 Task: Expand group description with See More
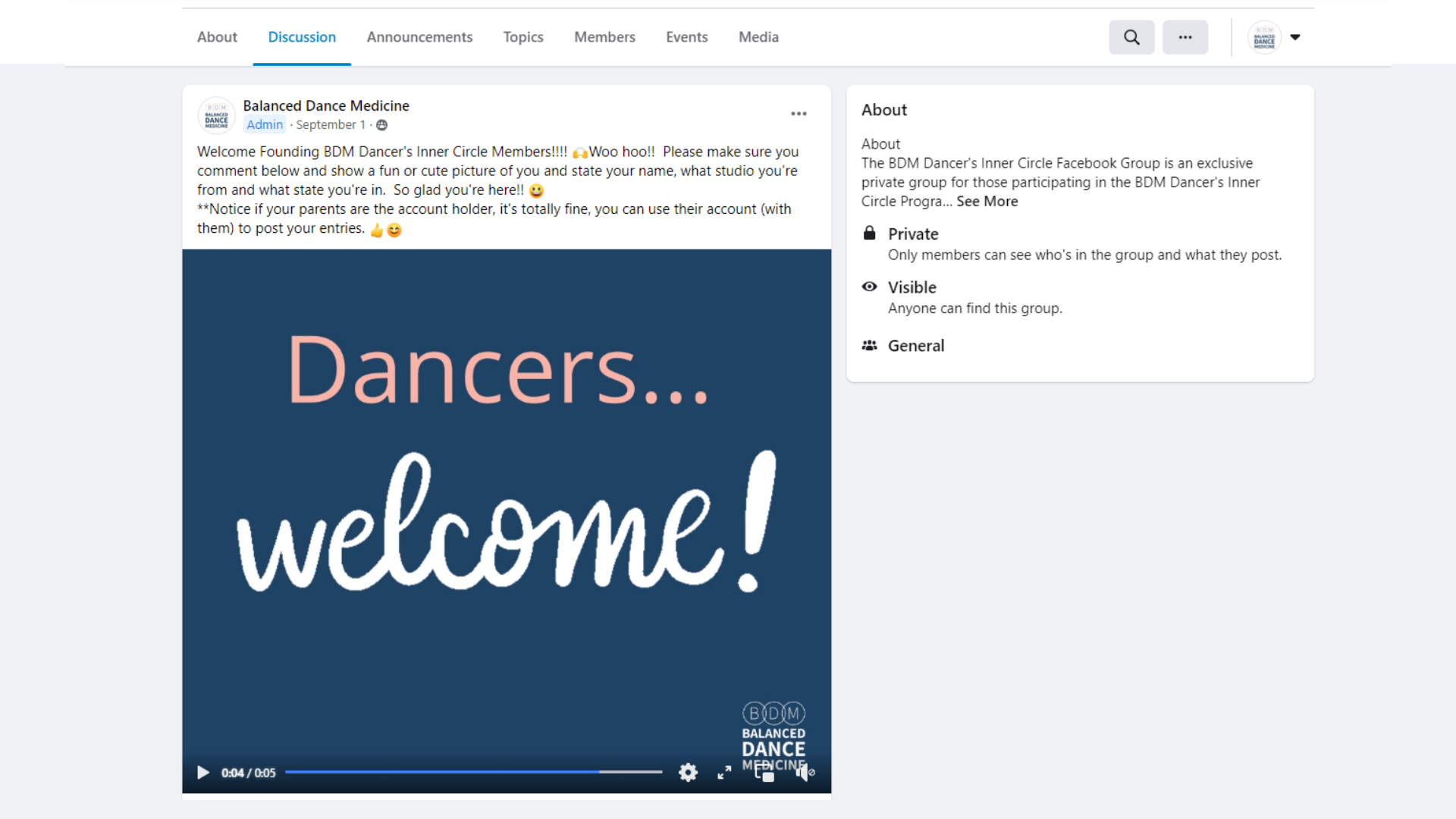[987, 202]
